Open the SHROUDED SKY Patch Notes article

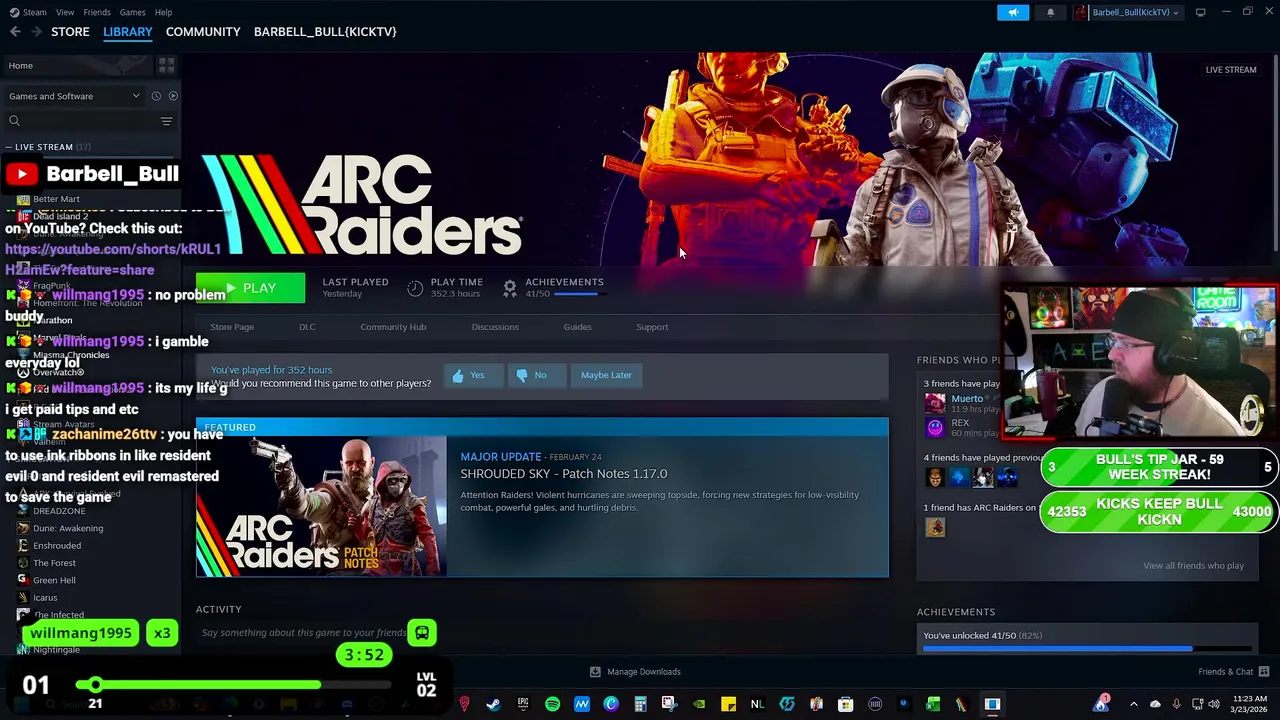563,474
